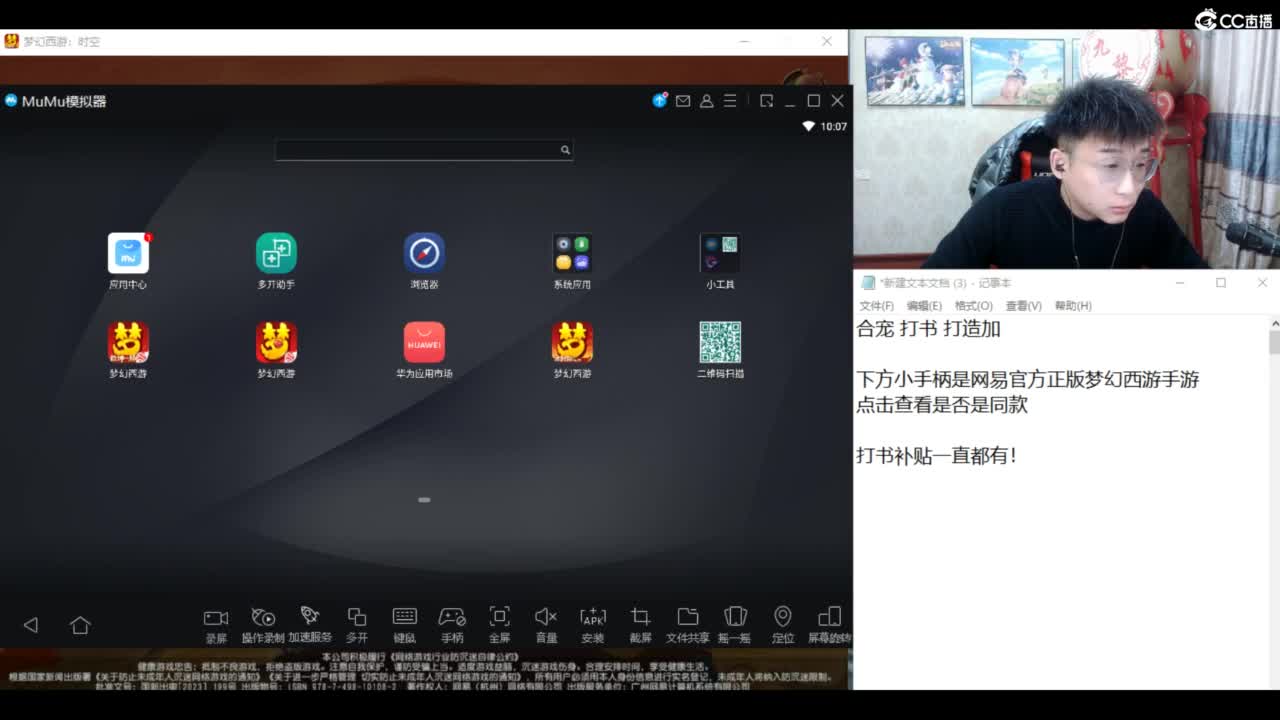Open Notepad 文件(F) menu
Viewport: 1280px width, 720px height.
(877, 306)
